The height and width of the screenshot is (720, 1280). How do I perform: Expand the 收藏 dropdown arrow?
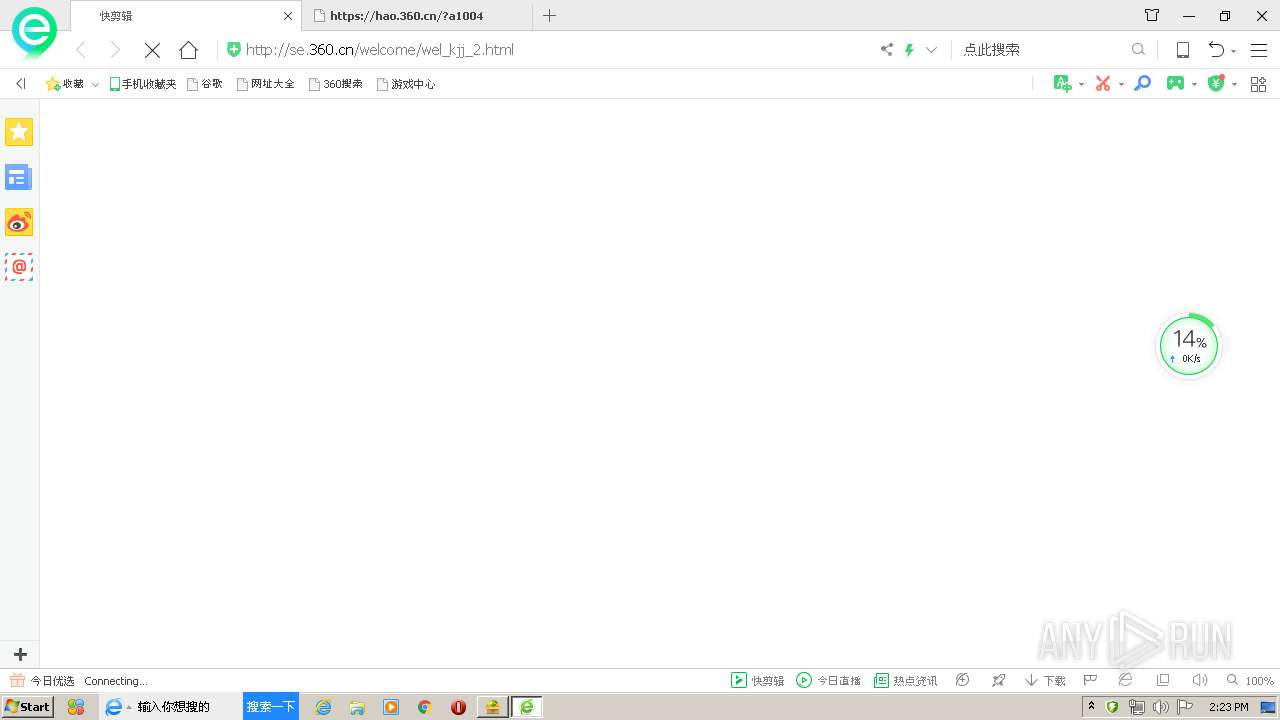point(95,84)
